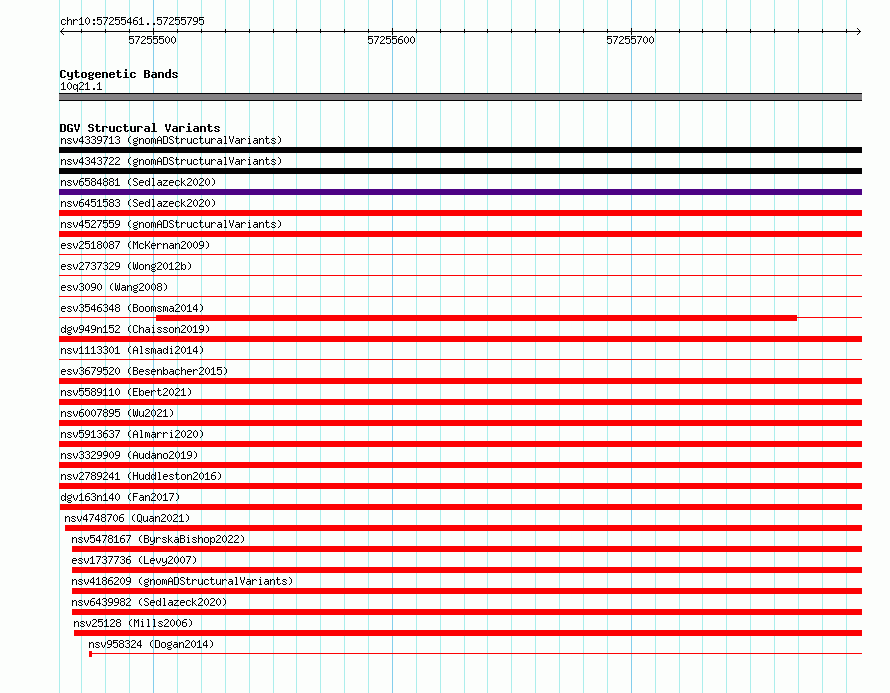Image resolution: width=890 pixels, height=693 pixels.
Task: Select the red bar under nsv25128 Mills2006
Action: pyautogui.click(x=468, y=633)
